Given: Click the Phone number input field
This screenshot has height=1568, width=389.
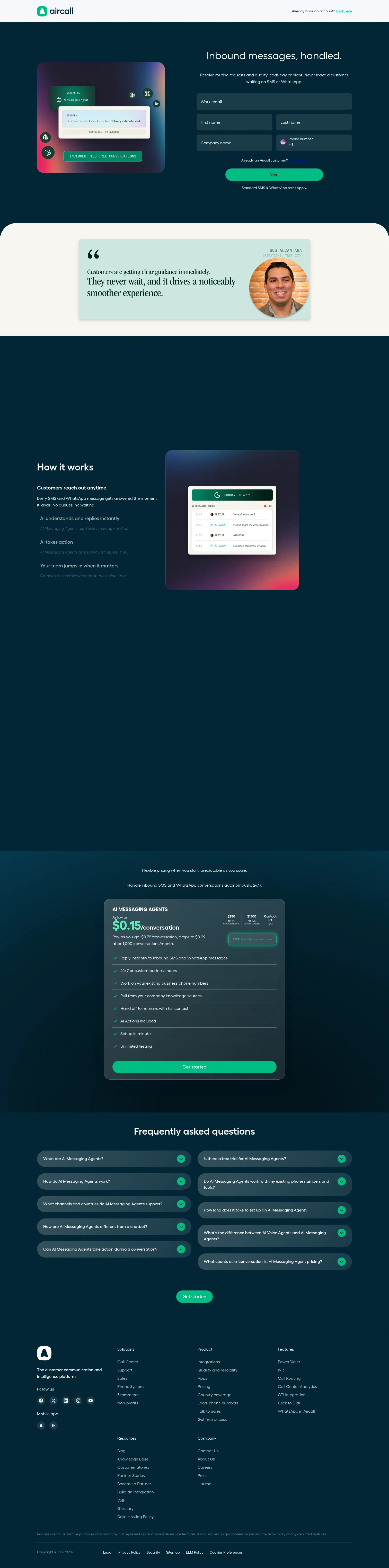Looking at the screenshot, I should pos(314,142).
